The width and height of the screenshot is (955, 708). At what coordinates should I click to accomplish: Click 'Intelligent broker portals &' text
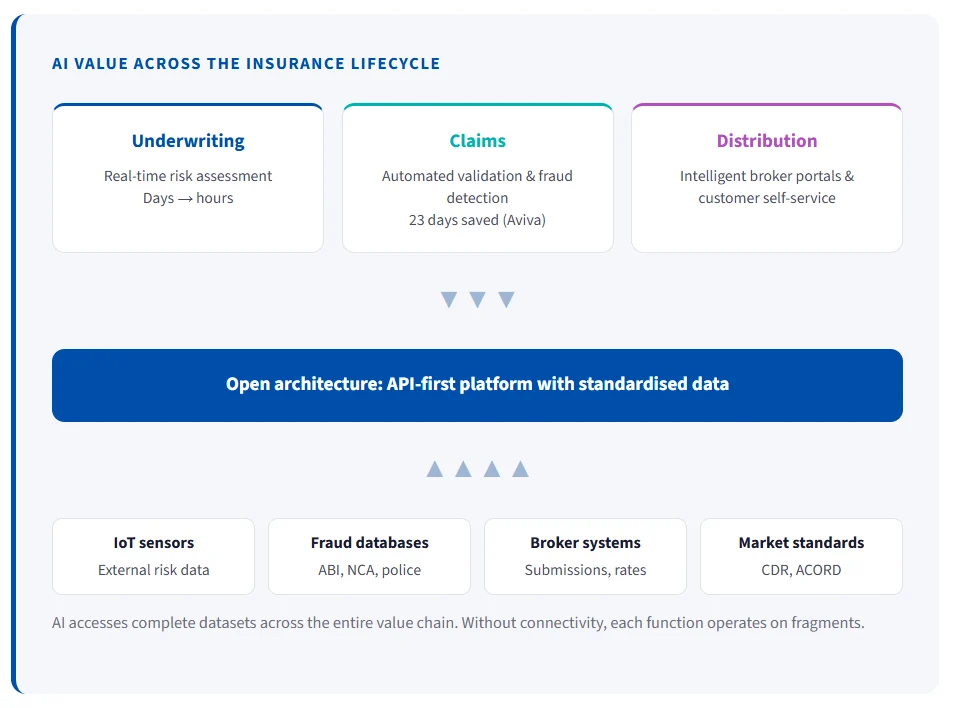click(x=767, y=176)
